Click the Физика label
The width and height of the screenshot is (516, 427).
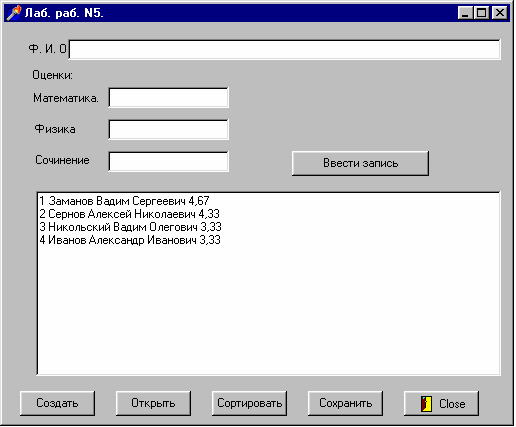click(55, 129)
